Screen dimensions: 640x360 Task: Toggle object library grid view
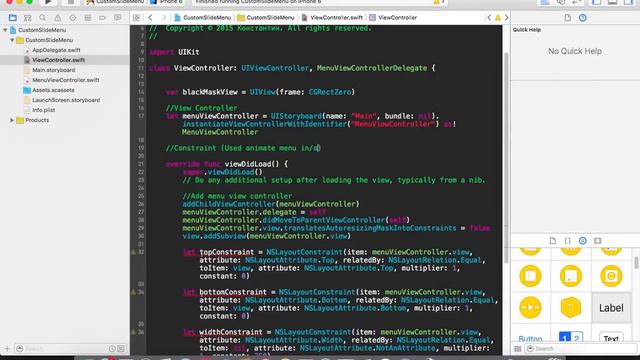click(x=518, y=349)
